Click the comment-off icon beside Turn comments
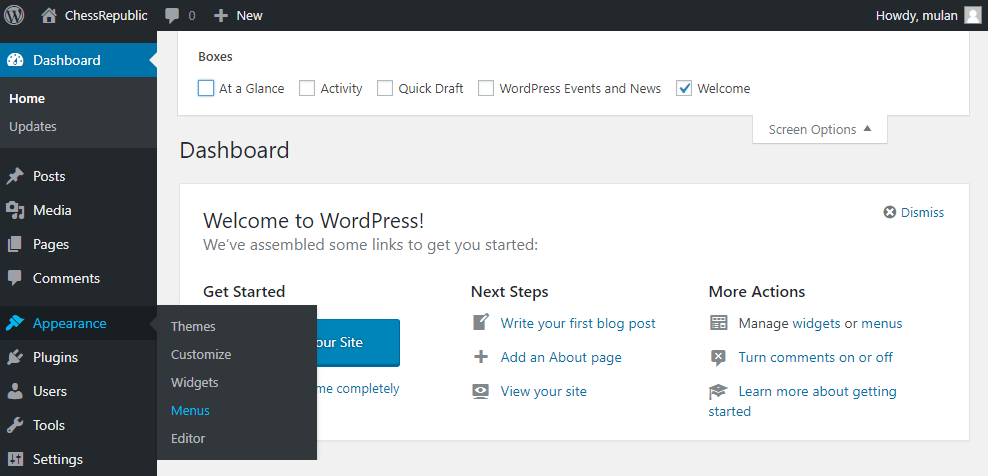Screen dimensions: 988x476 [x=718, y=357]
